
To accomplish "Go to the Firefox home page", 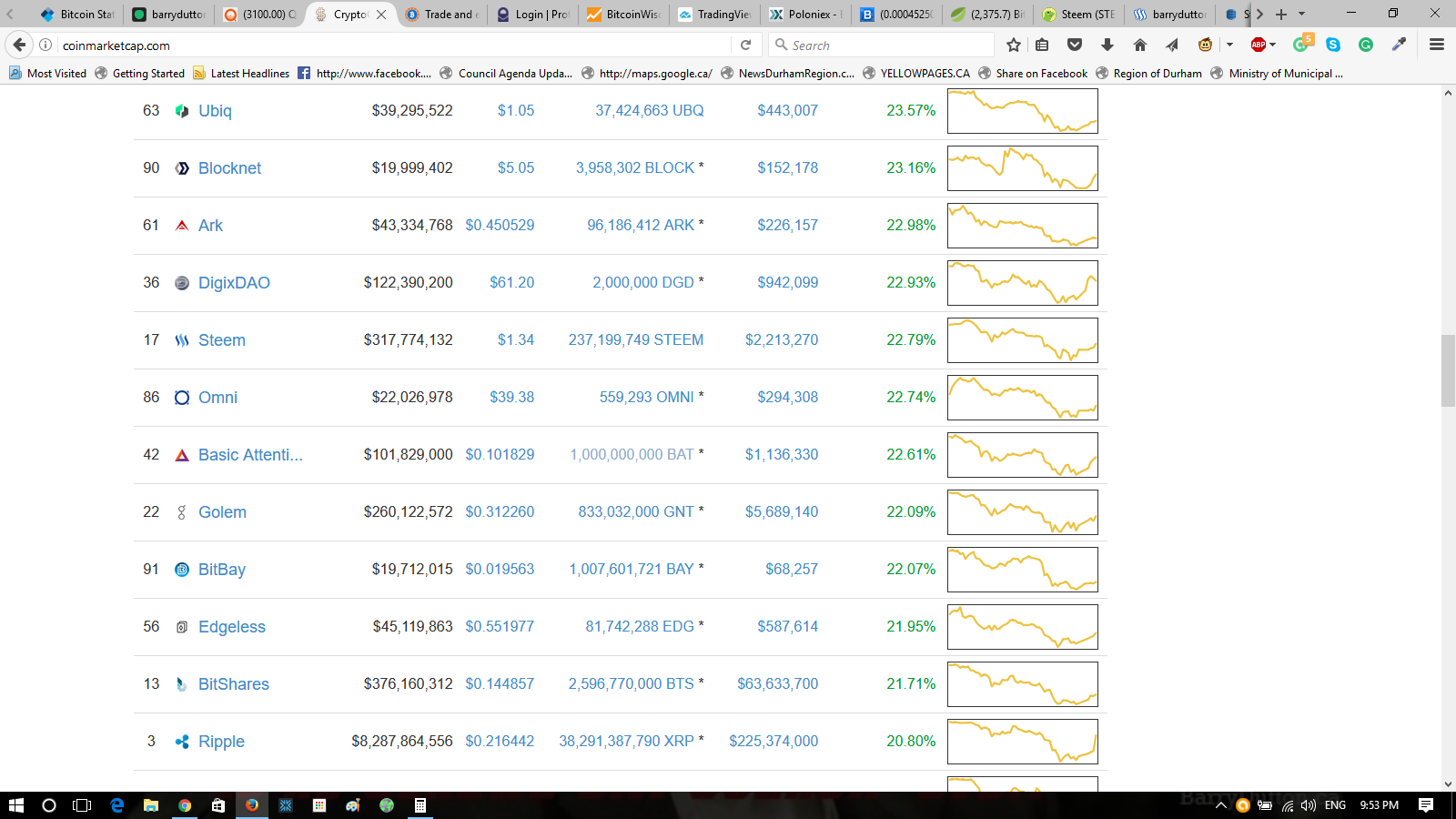I will (1140, 45).
